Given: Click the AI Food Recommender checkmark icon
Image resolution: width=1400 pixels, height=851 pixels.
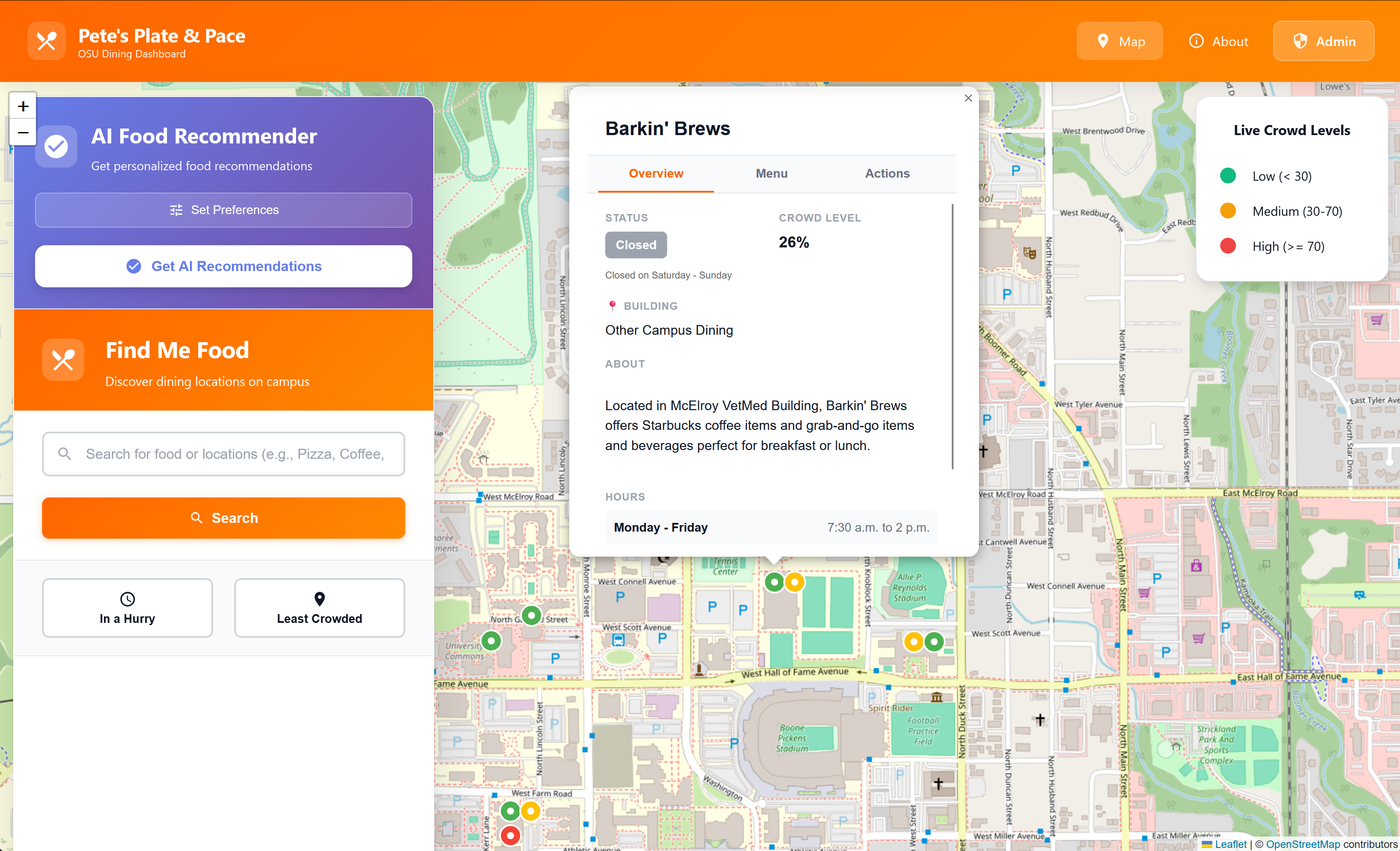Looking at the screenshot, I should (x=56, y=147).
